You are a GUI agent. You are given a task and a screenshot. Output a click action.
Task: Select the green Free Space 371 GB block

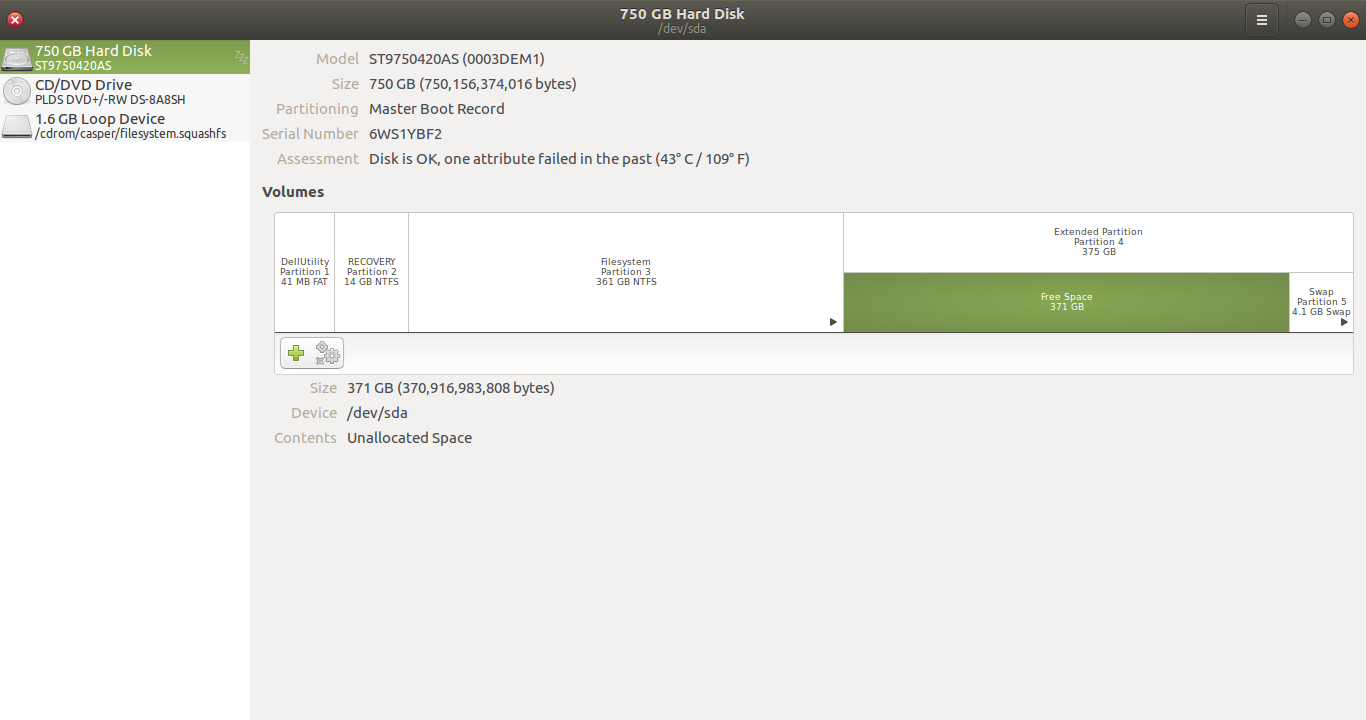pos(1066,302)
